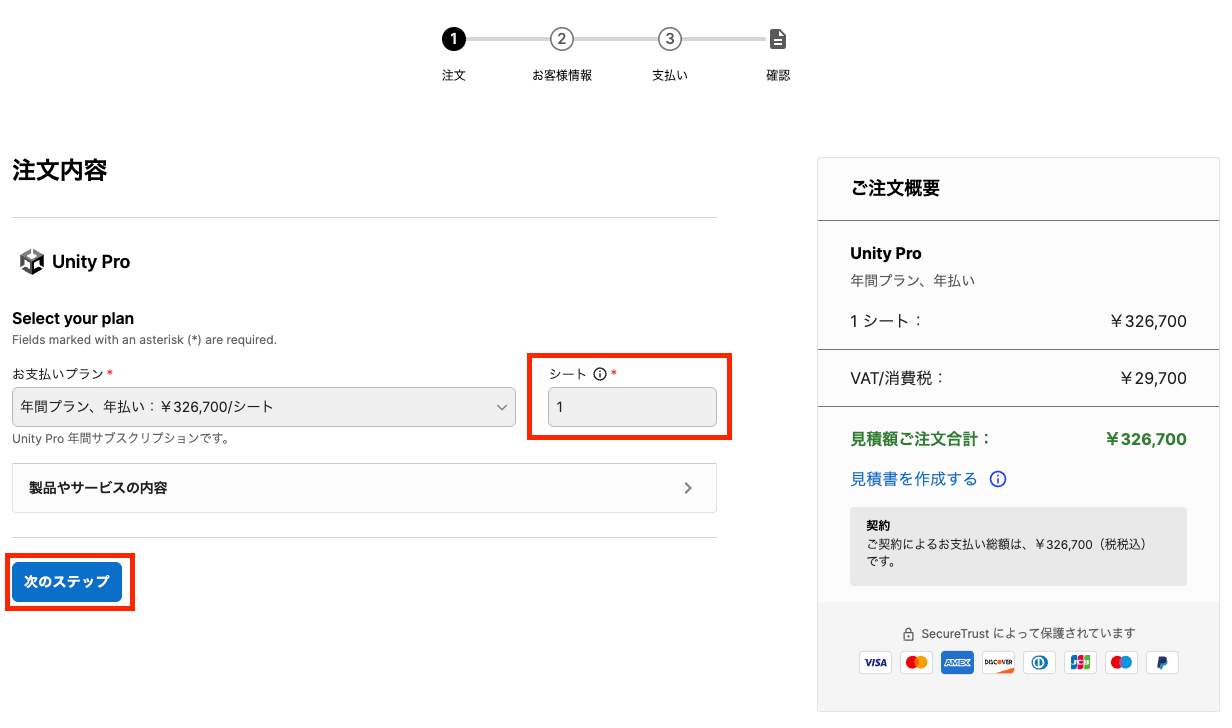
Task: Click the Maestro card icon
Action: (1121, 662)
